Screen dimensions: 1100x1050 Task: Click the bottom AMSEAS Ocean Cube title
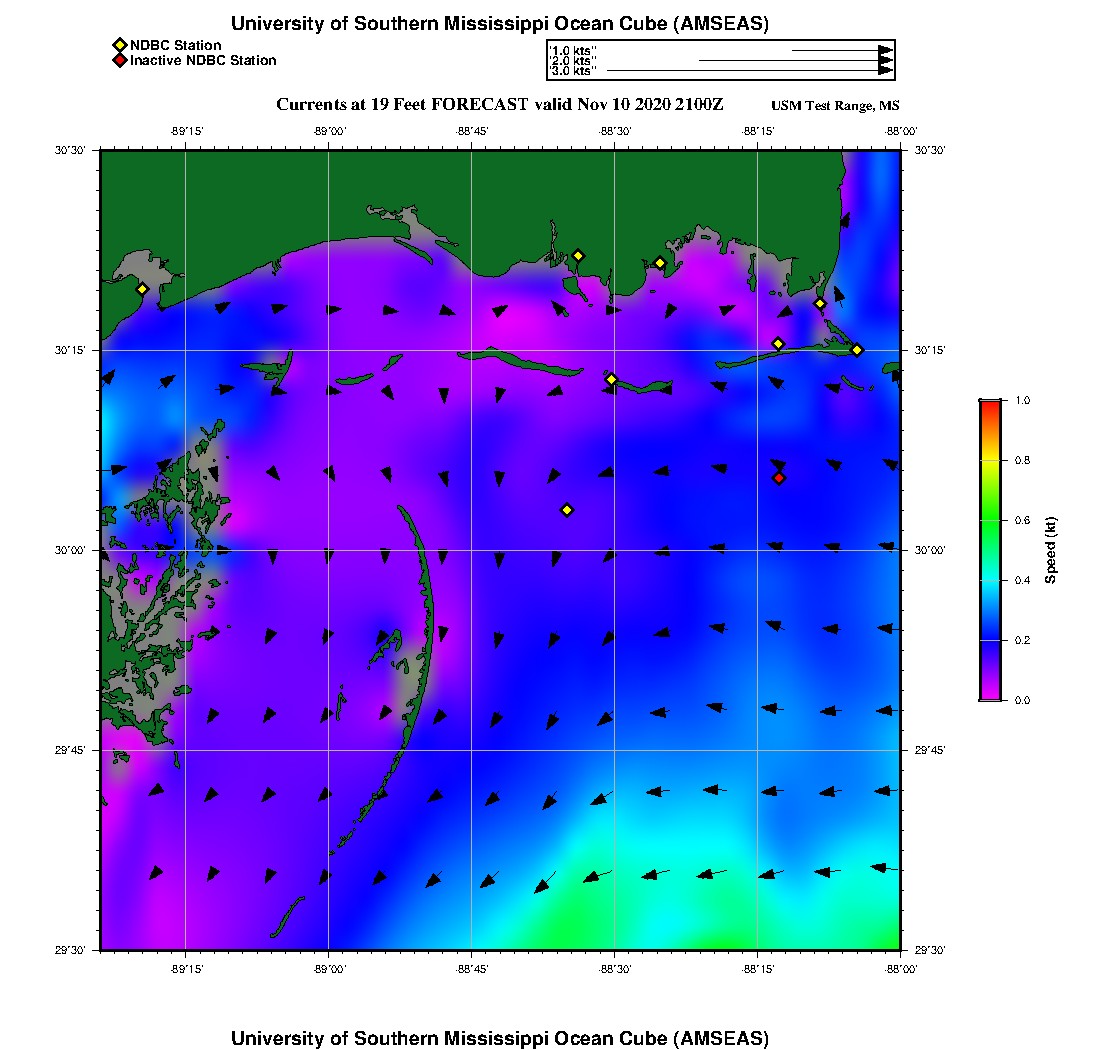tap(500, 1038)
